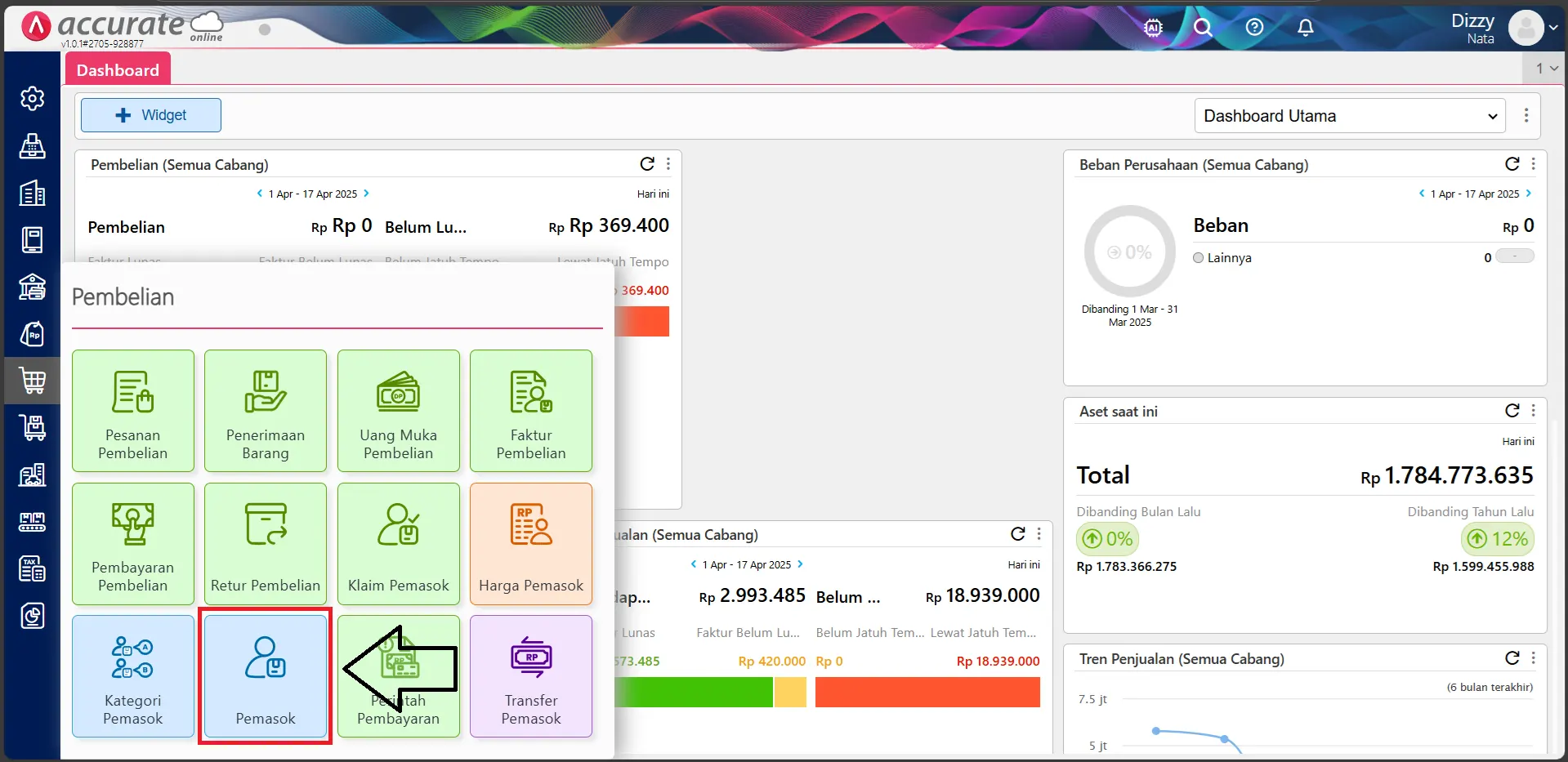Switch to the Dashboard tab
This screenshot has height=762, width=1568.
click(x=118, y=69)
